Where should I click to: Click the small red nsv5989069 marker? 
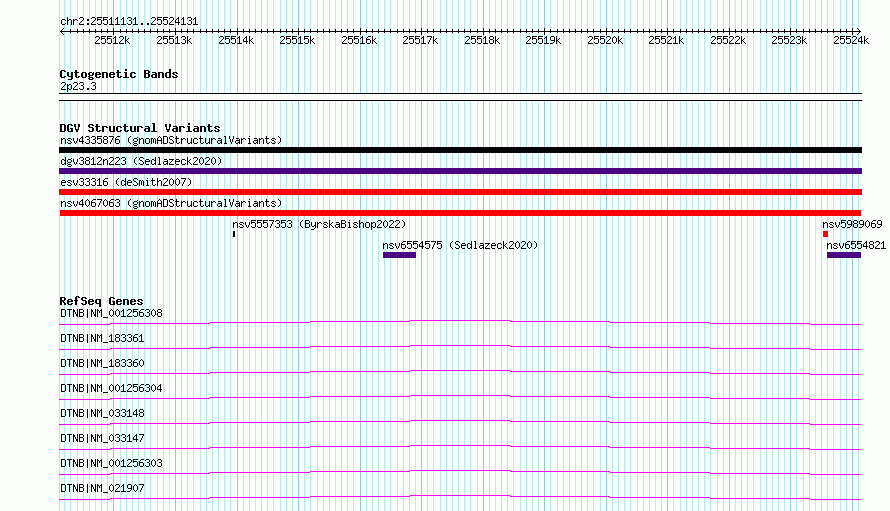tap(825, 234)
